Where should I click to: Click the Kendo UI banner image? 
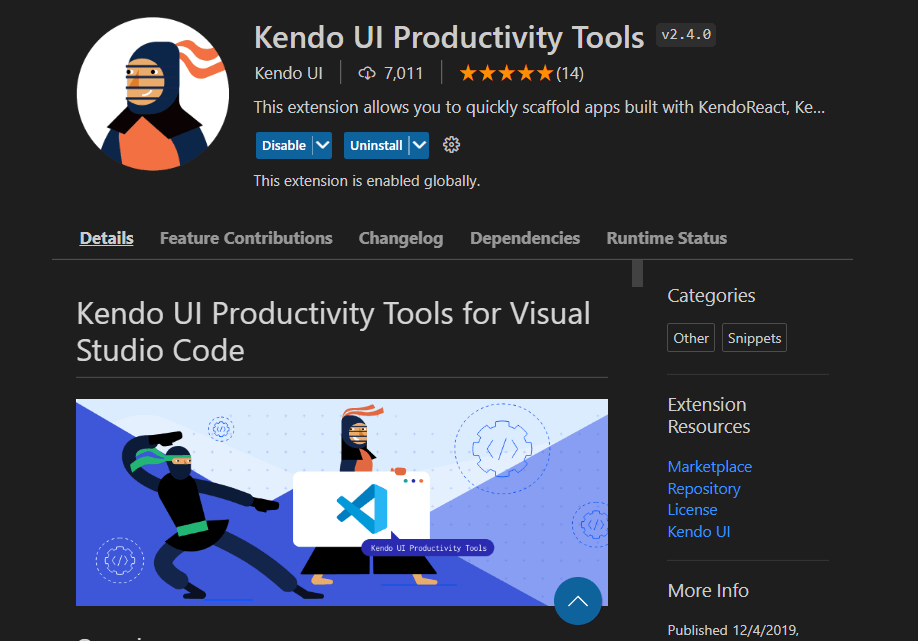point(342,502)
